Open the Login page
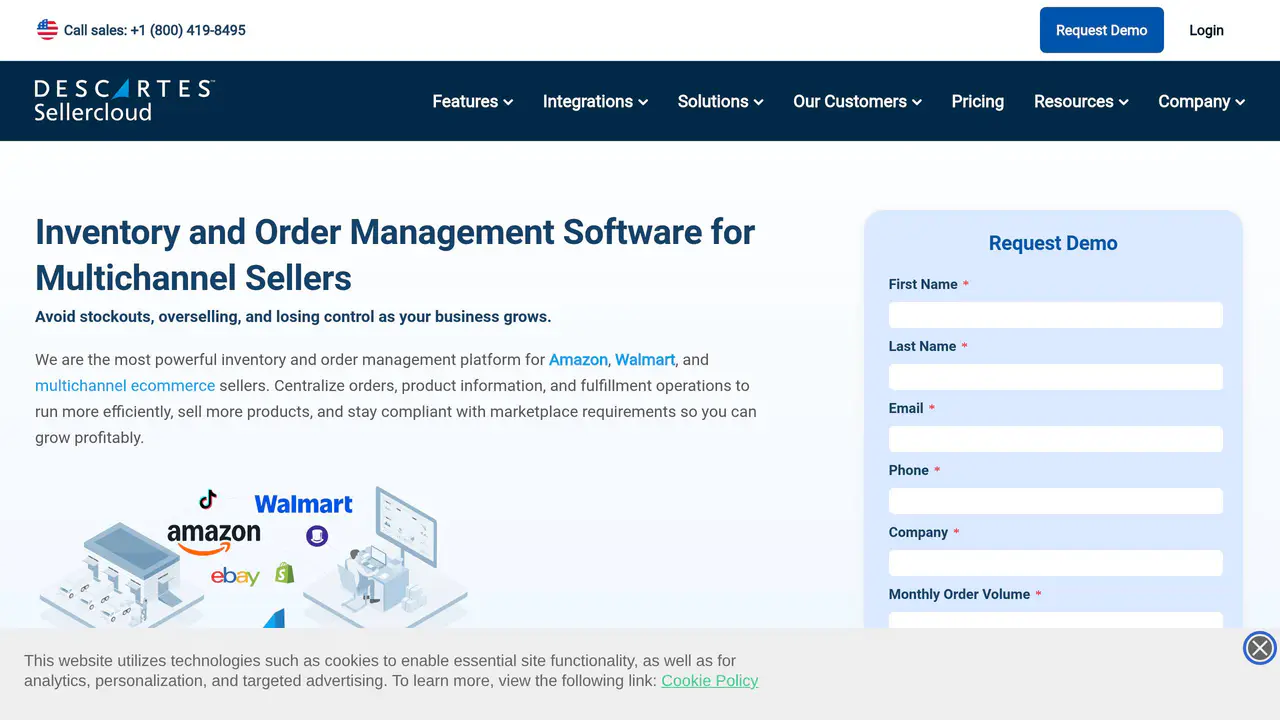Screen dimensions: 1280x720 [1206, 30]
